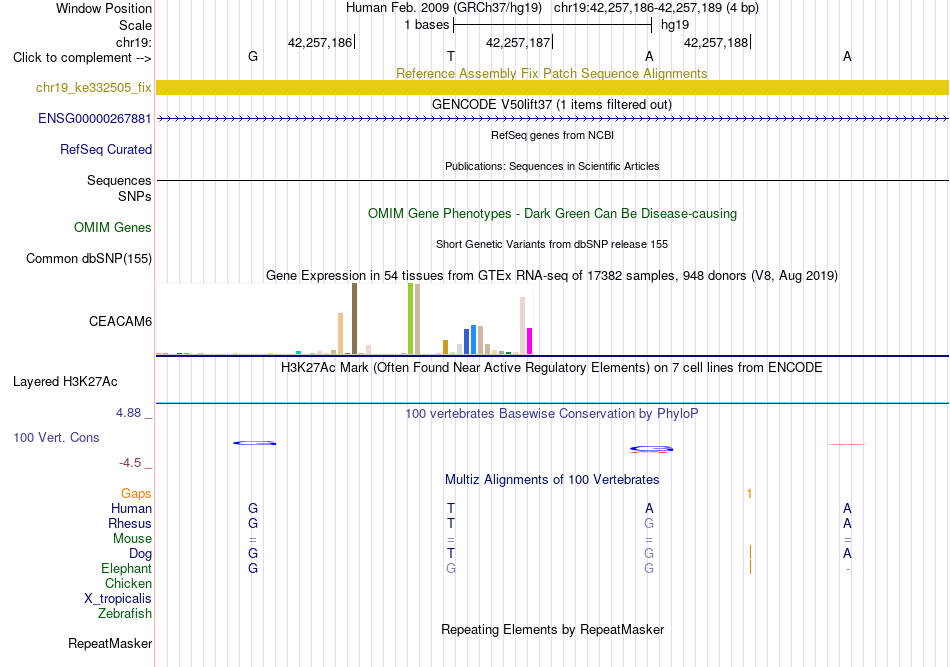The height and width of the screenshot is (667, 950).
Task: Click the Mouse species label
Action: (132, 539)
